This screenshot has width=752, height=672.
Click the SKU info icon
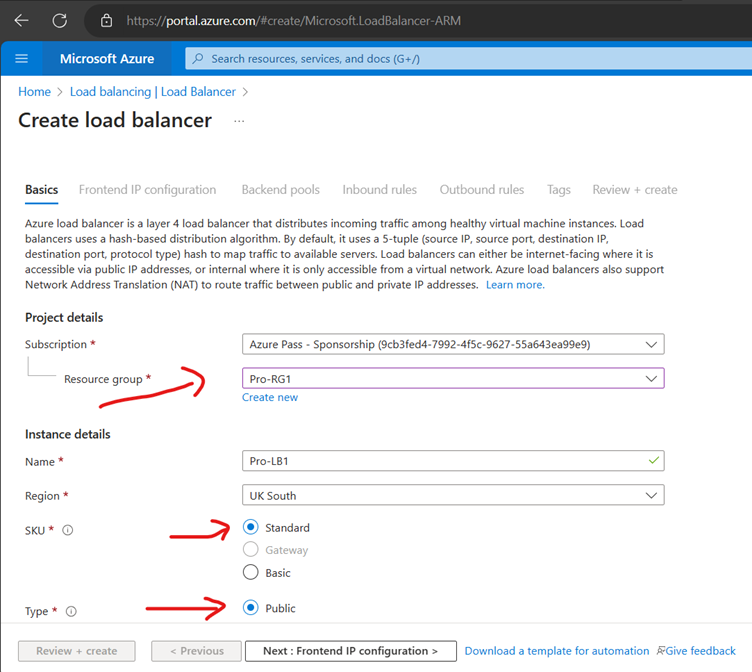68,531
